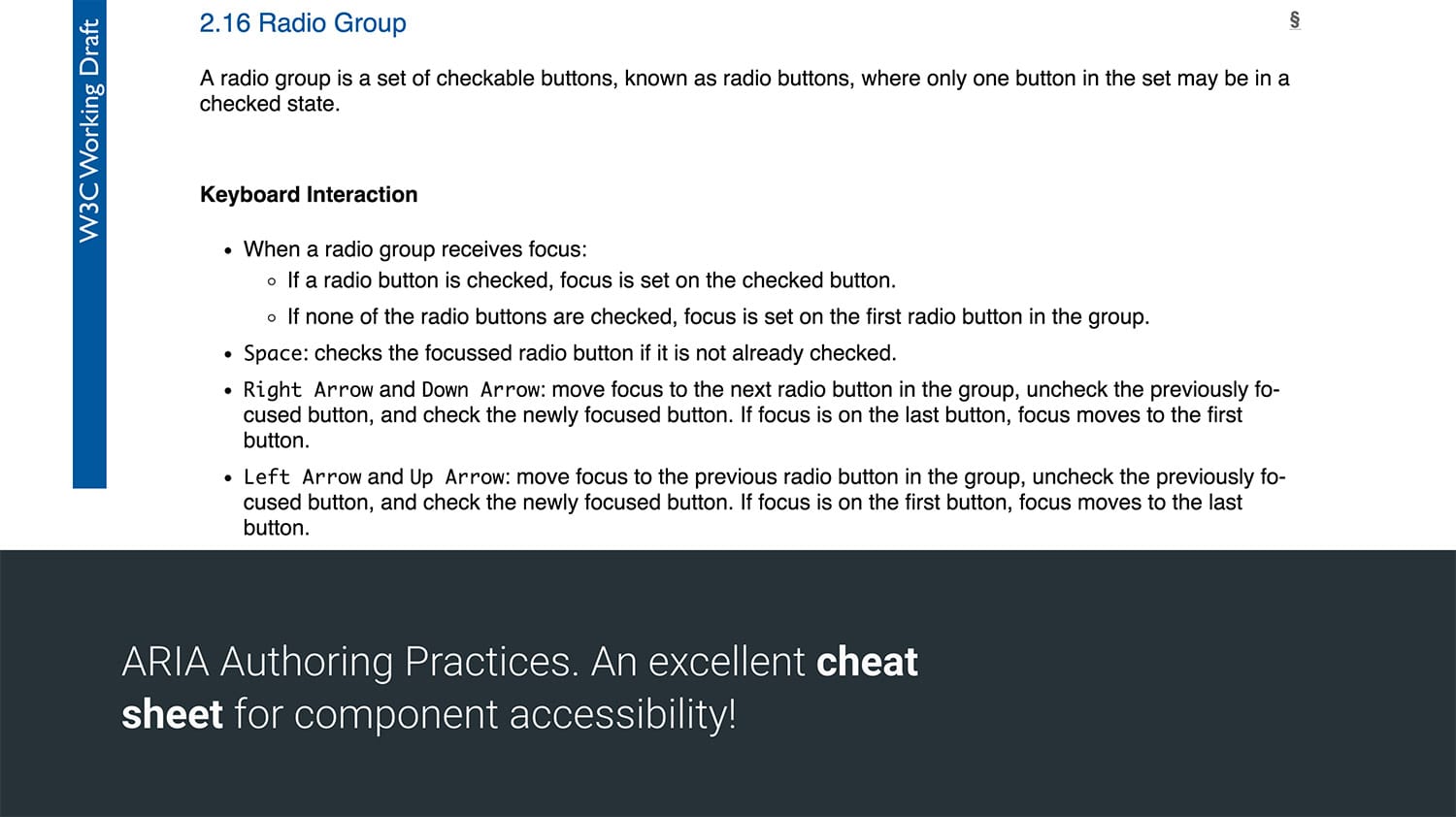
Task: Click the § section permalink symbol
Action: 1294,20
